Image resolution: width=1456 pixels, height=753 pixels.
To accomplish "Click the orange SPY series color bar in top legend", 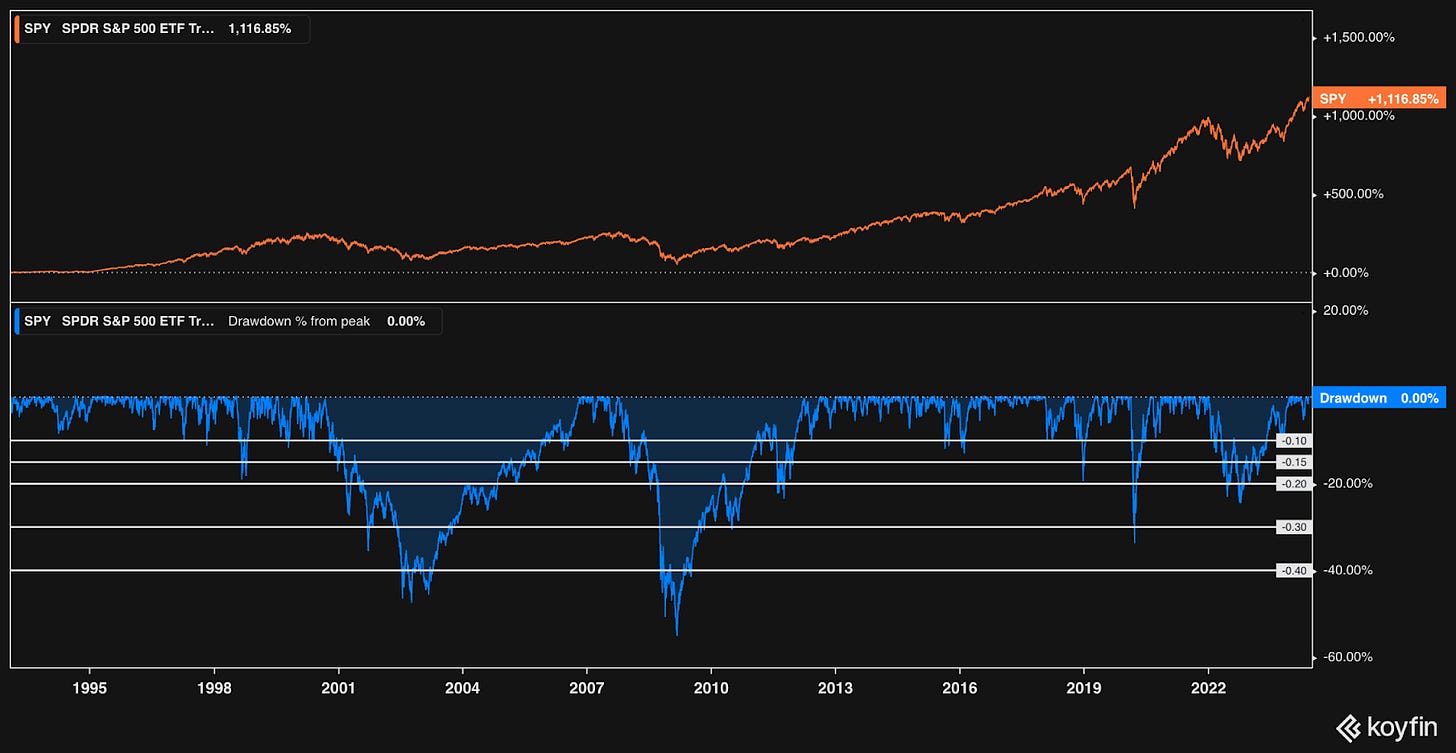I will [18, 29].
